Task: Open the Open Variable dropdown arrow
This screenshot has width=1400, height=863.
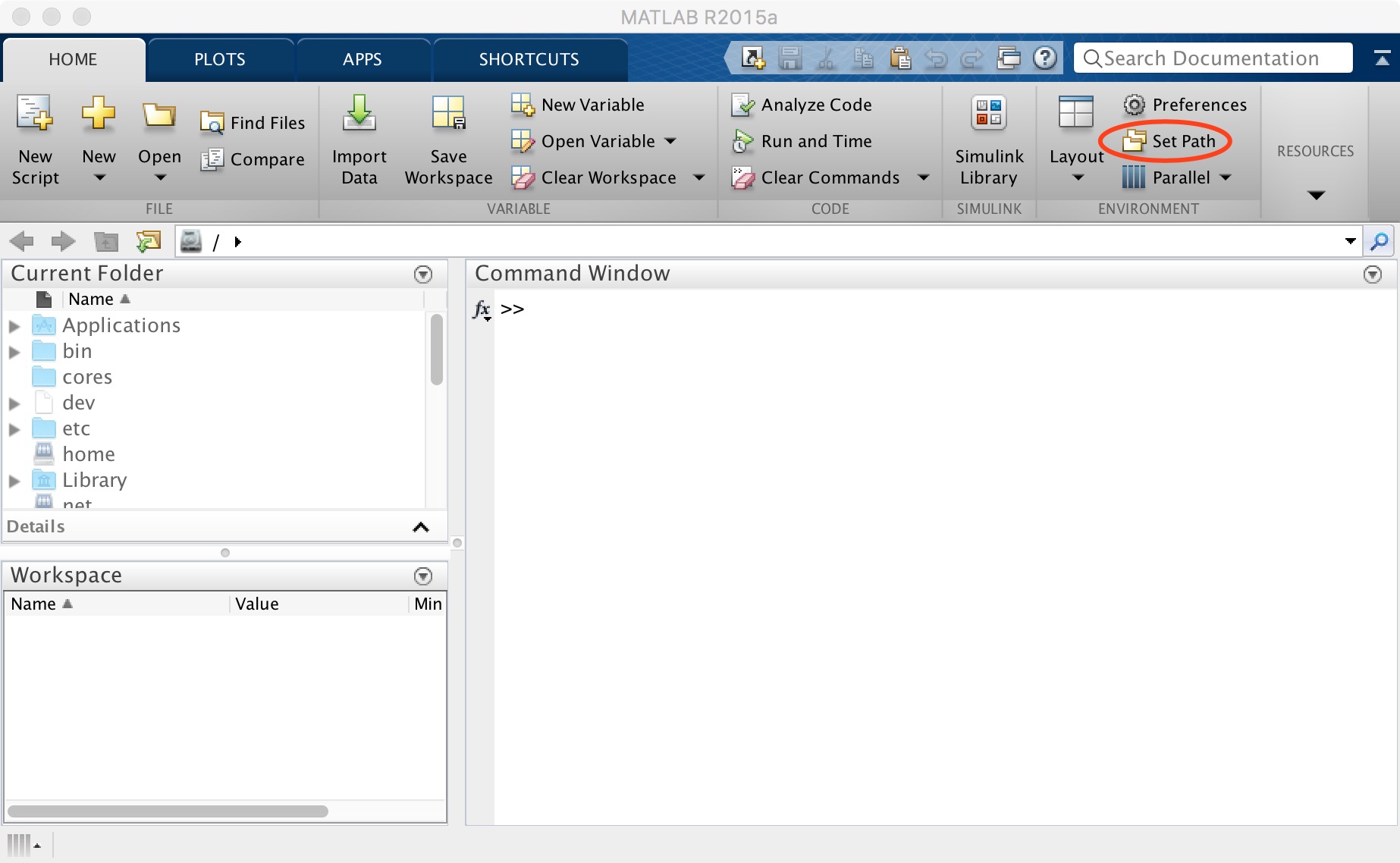Action: 670,141
